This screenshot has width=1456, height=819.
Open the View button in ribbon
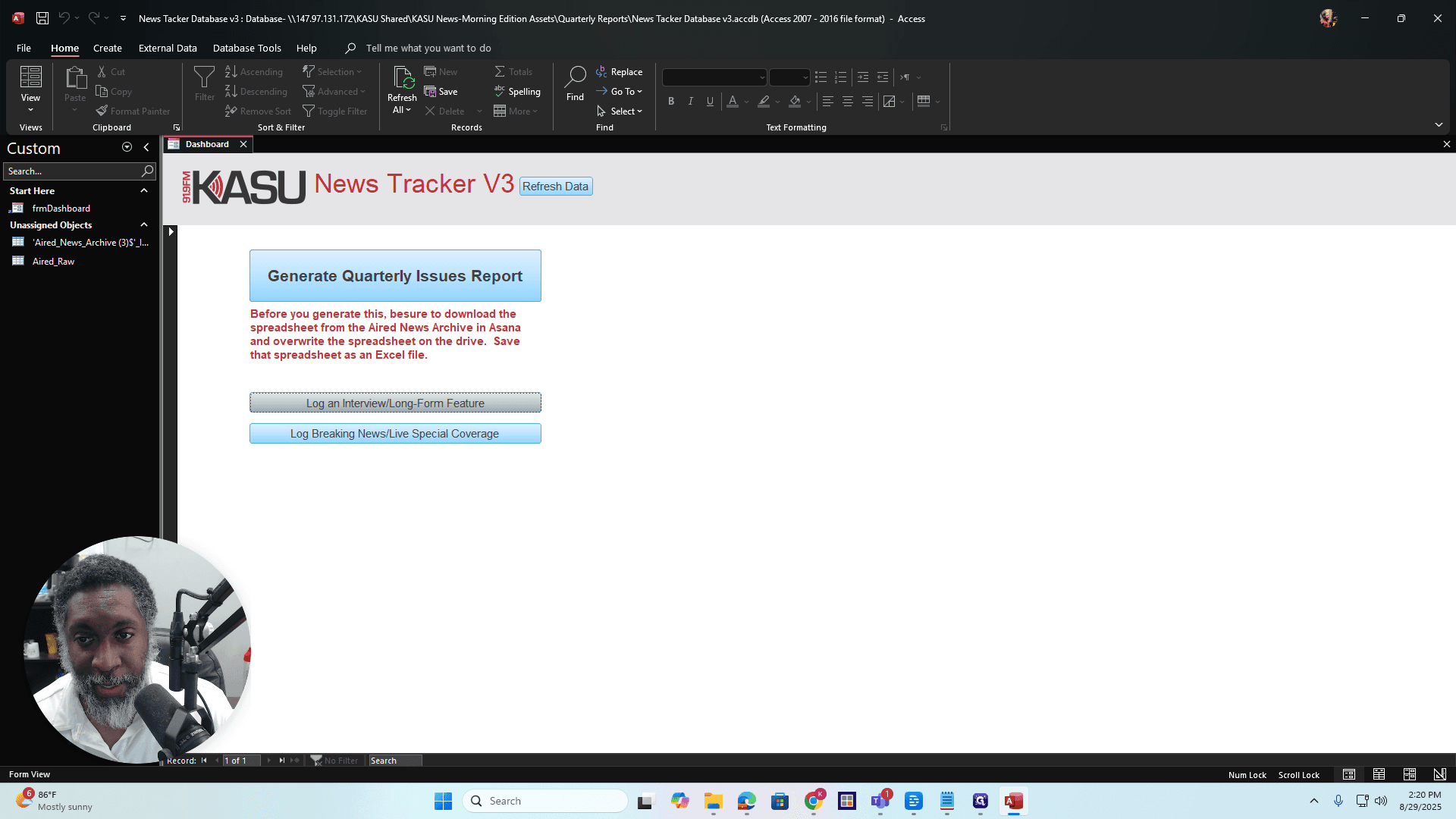30,89
